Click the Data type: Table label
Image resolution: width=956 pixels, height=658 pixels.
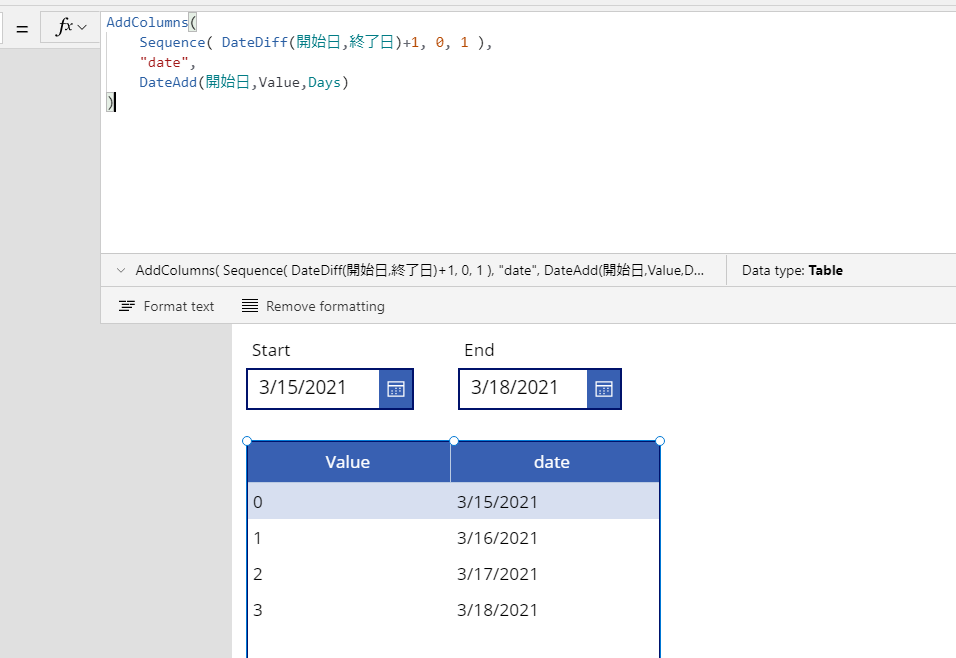pos(792,270)
